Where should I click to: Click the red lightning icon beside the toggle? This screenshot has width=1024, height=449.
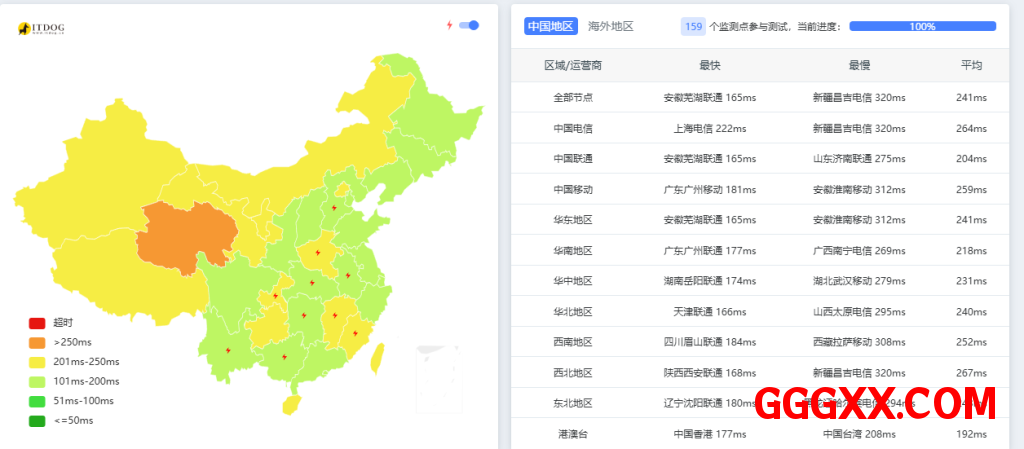[449, 25]
